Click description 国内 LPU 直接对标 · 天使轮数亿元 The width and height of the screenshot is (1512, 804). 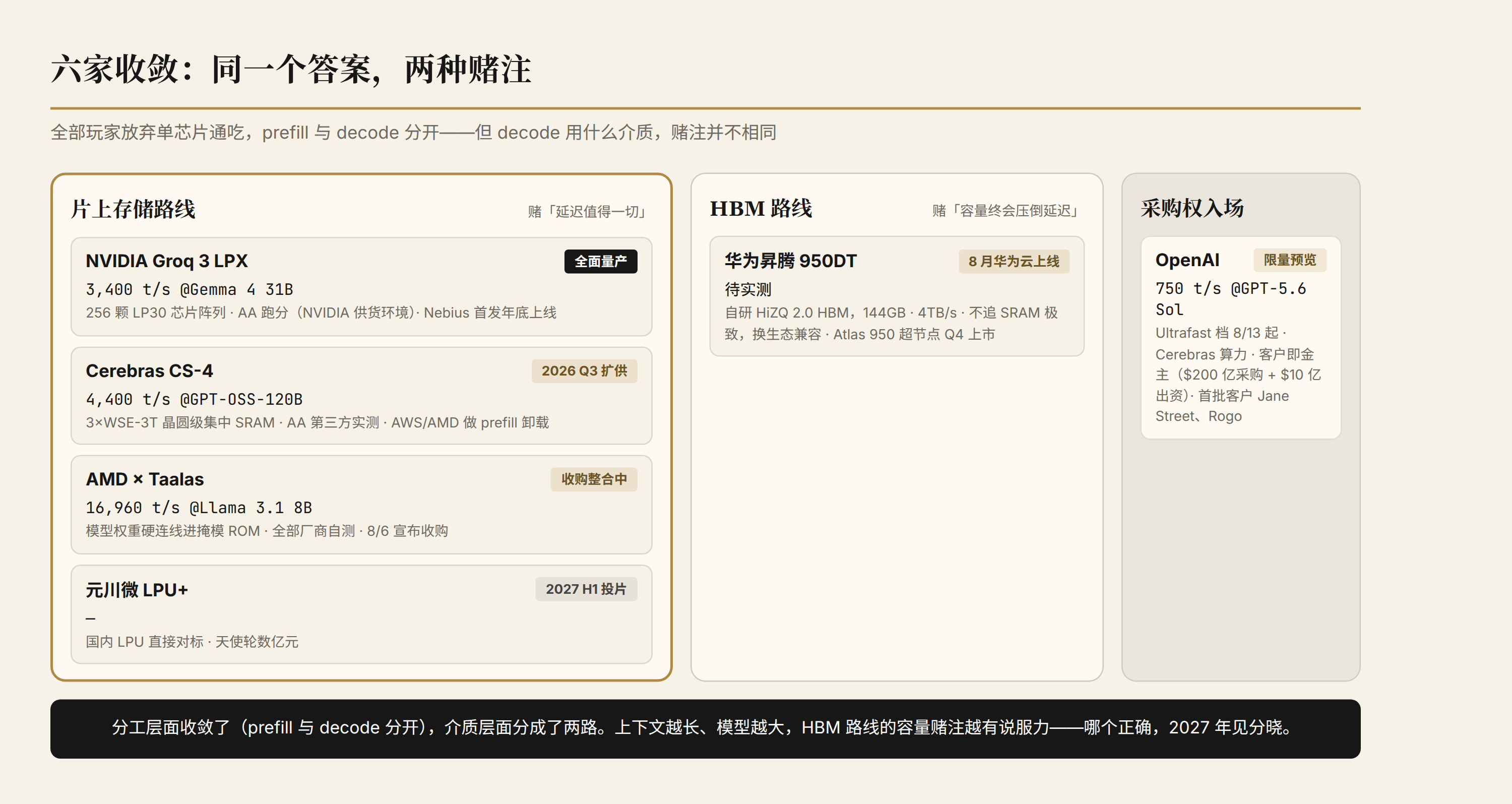pos(192,642)
